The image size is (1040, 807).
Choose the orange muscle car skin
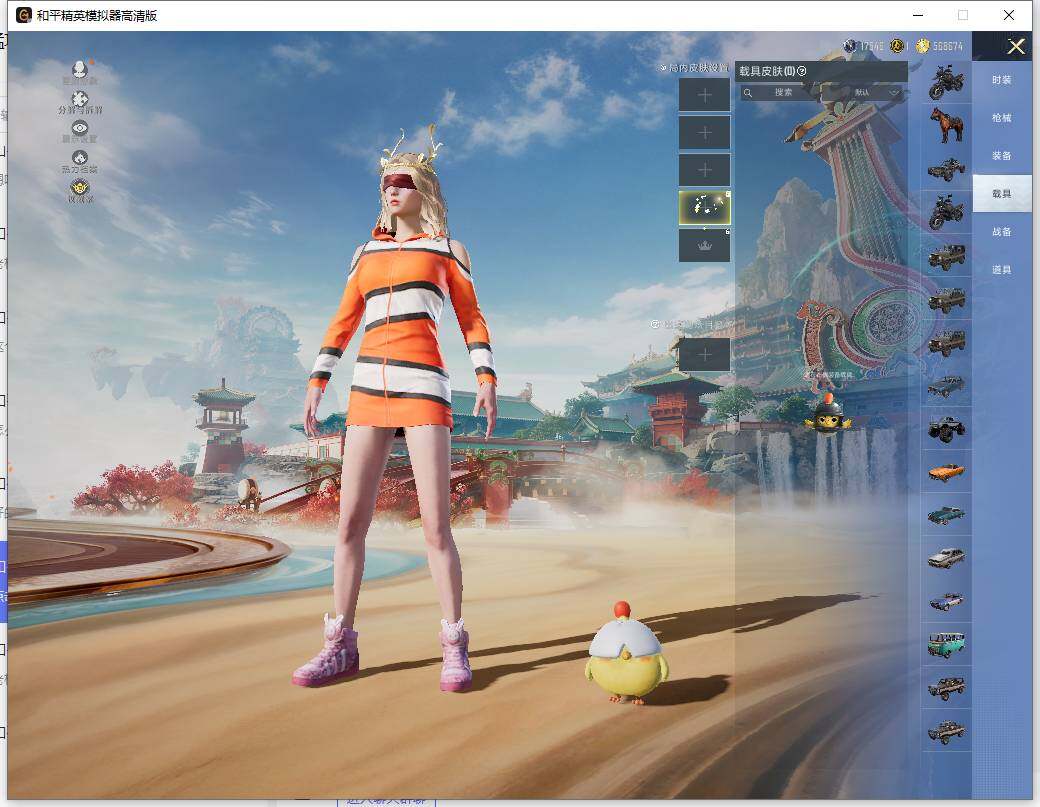pos(945,471)
